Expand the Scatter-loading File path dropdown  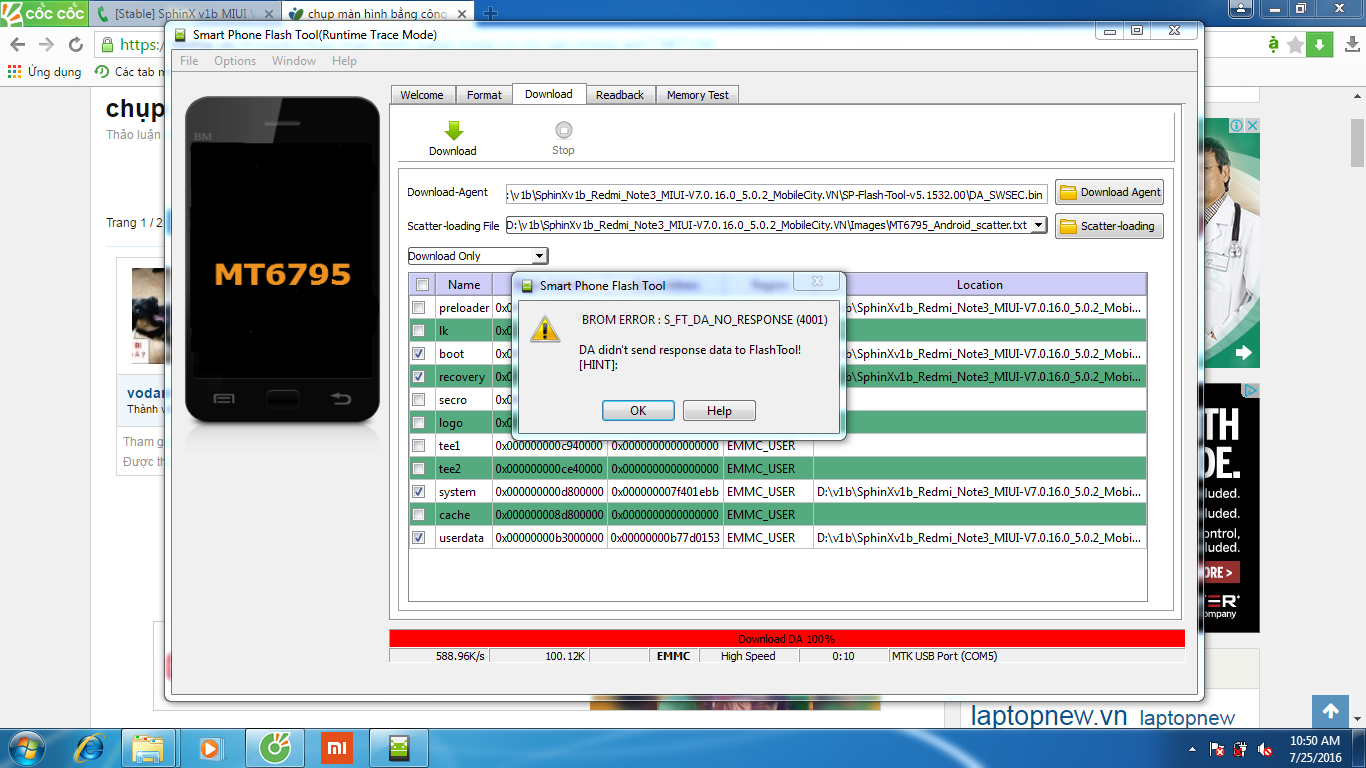1039,226
